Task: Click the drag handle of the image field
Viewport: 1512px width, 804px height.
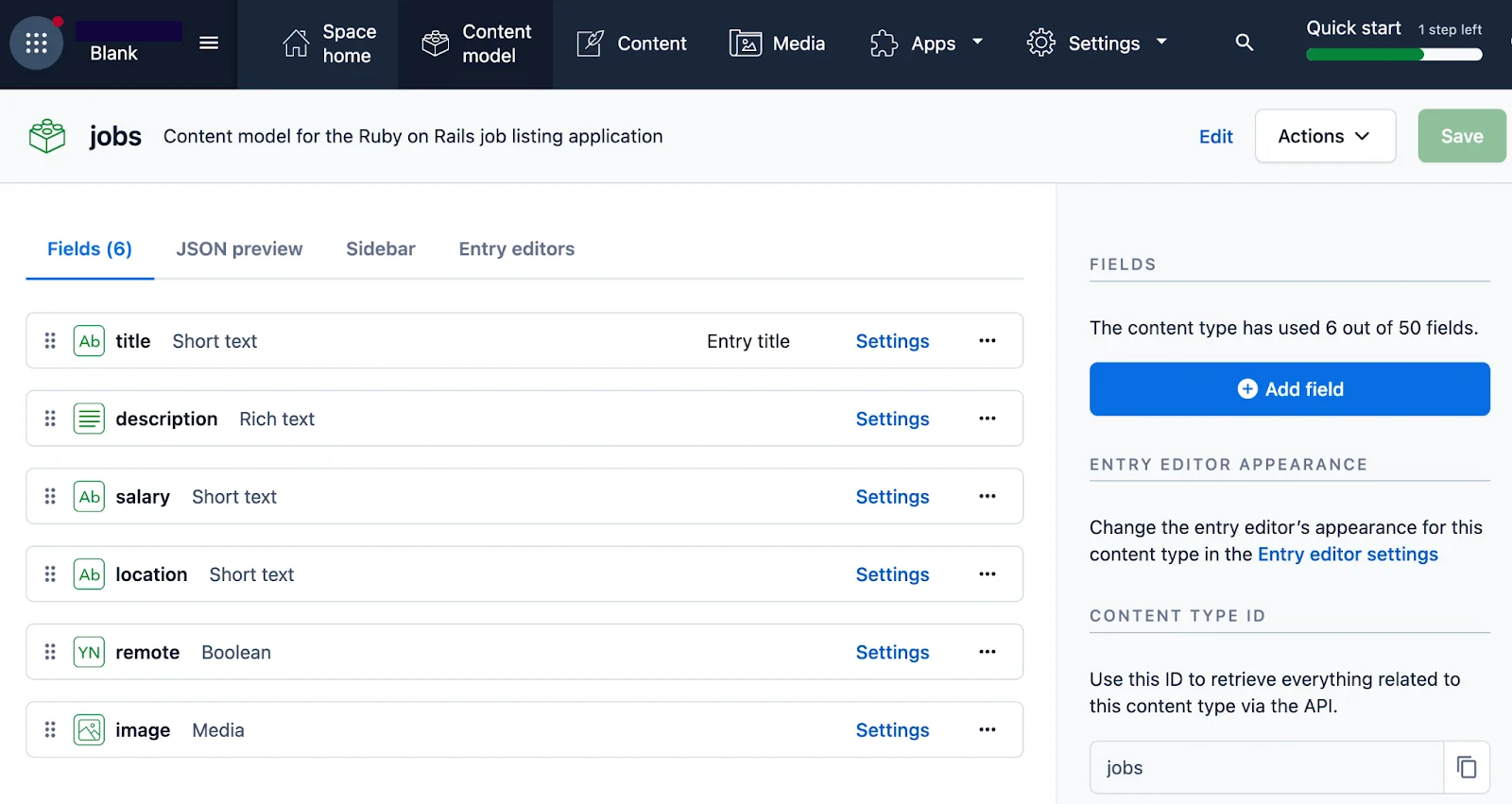Action: click(50, 729)
